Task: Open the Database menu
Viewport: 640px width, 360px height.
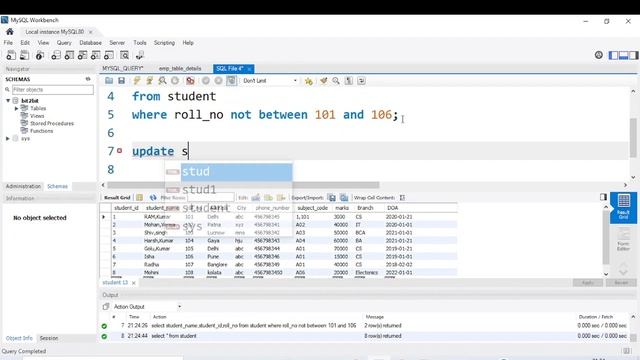Action: (x=90, y=42)
